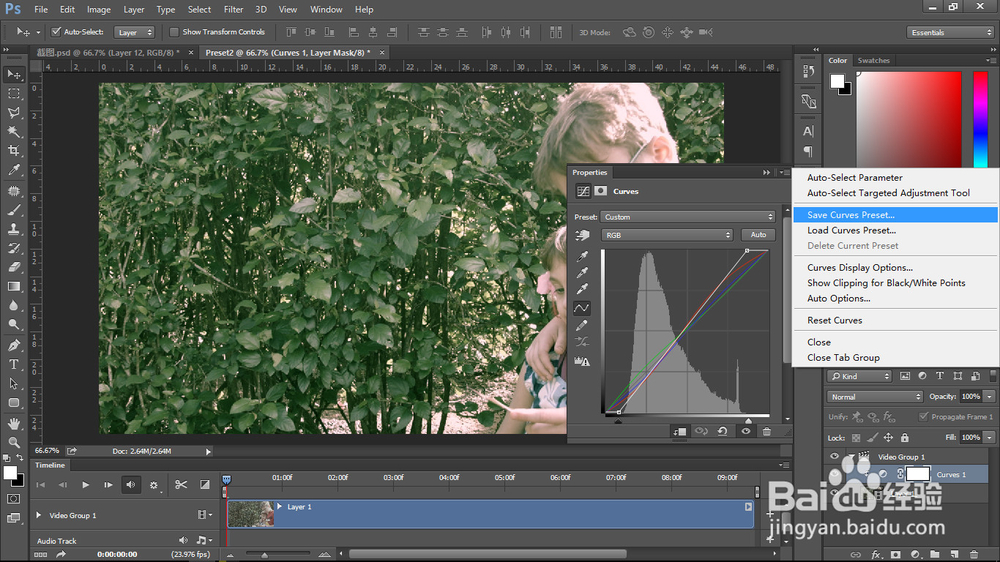Select the Lasso tool
The image size is (1000, 562).
click(13, 113)
